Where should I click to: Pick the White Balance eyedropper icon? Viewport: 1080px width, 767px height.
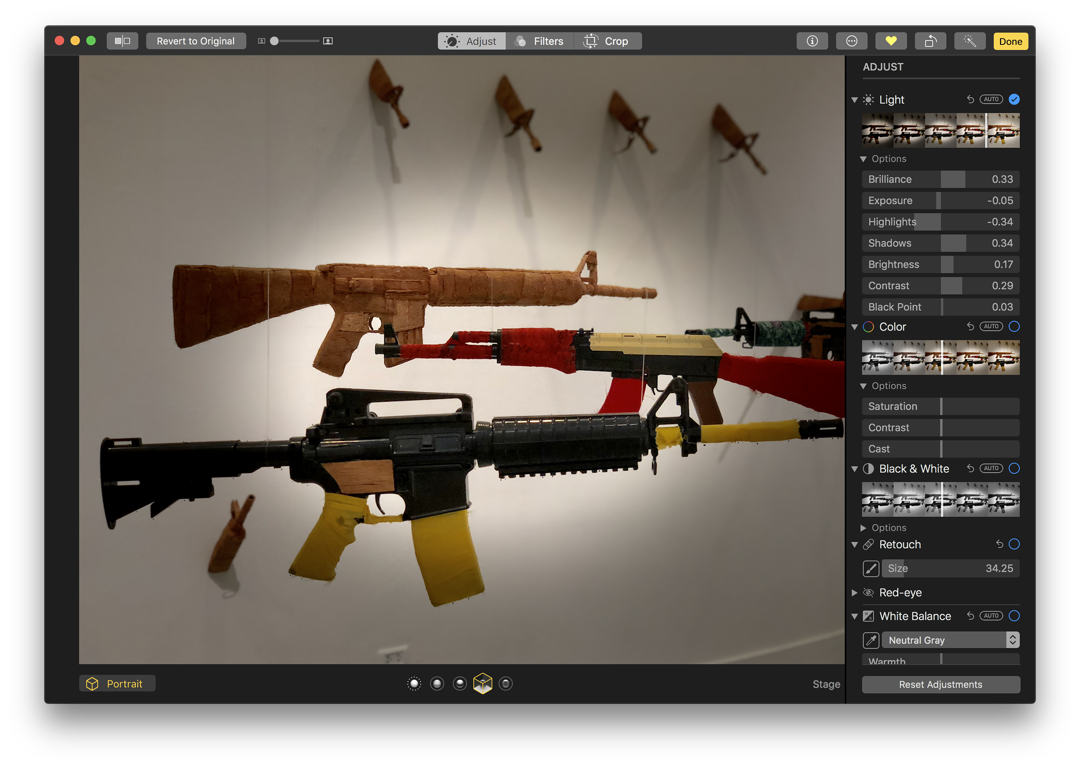pyautogui.click(x=871, y=640)
